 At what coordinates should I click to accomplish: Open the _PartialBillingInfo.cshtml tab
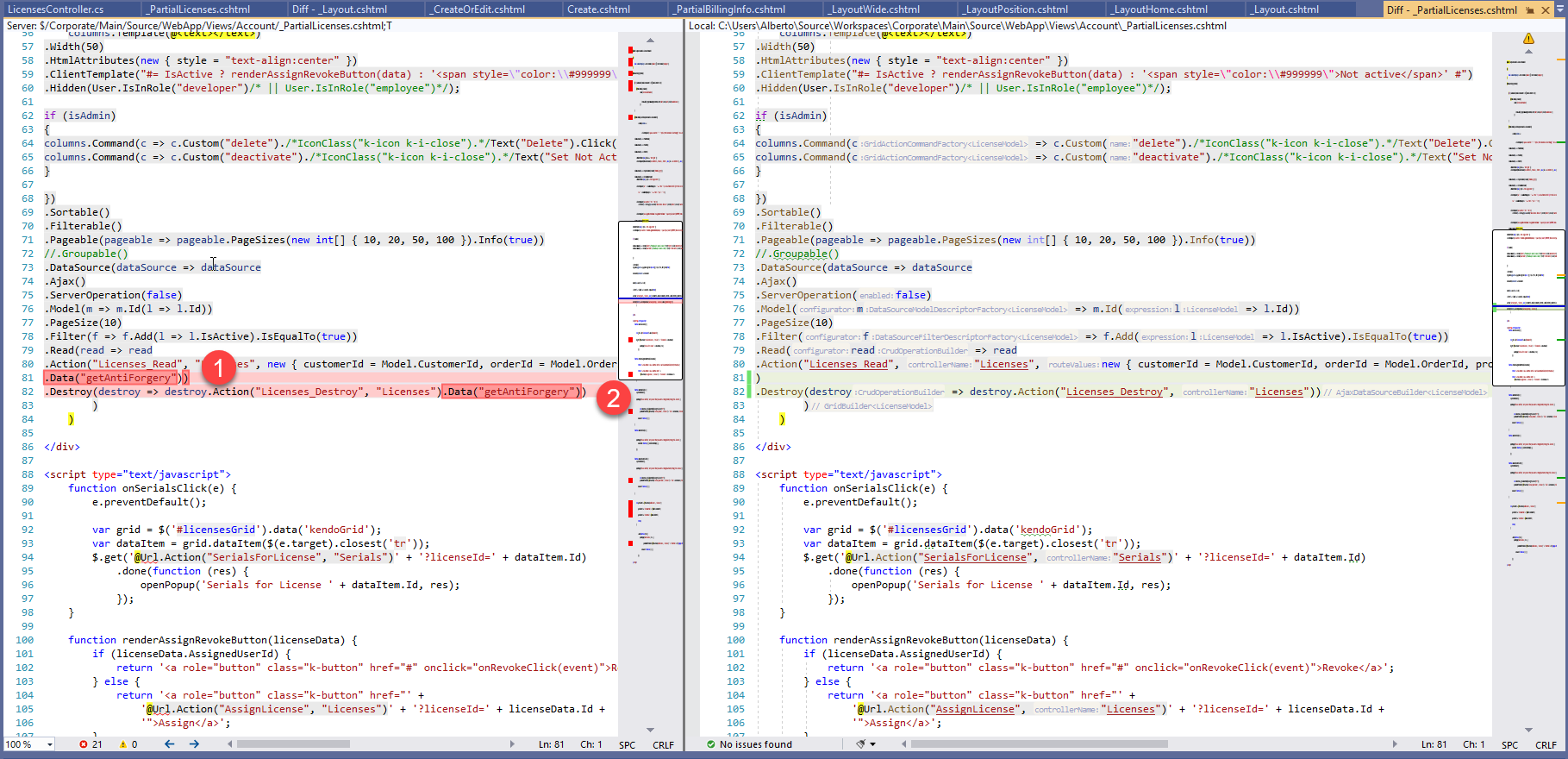pos(729,9)
